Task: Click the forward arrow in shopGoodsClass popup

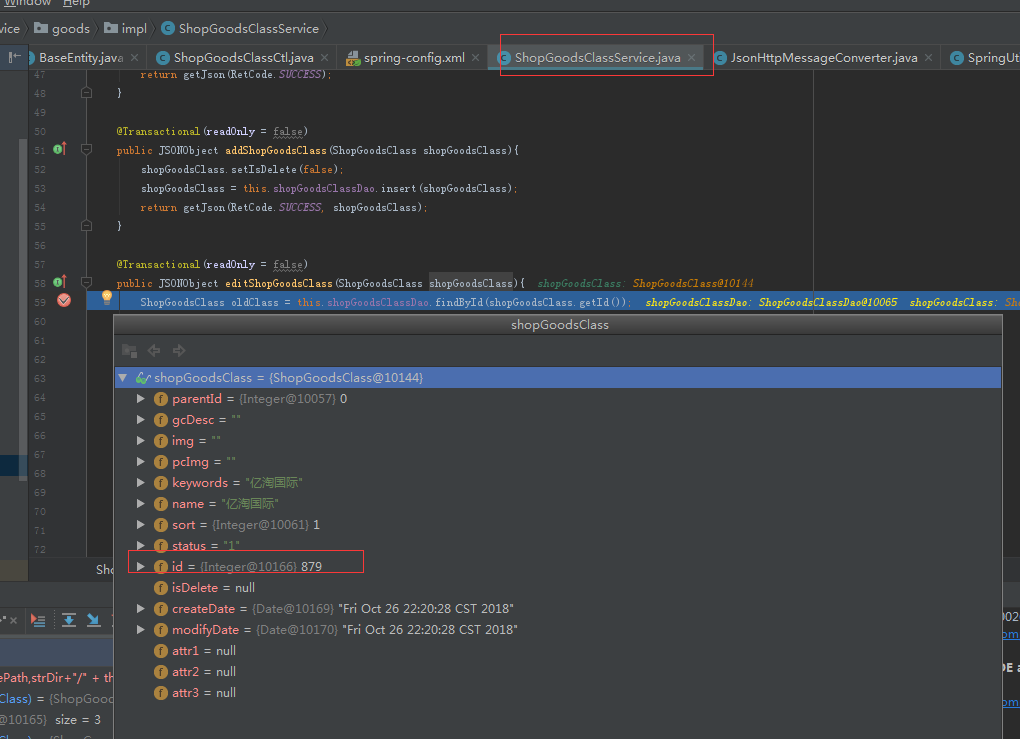Action: (x=179, y=351)
